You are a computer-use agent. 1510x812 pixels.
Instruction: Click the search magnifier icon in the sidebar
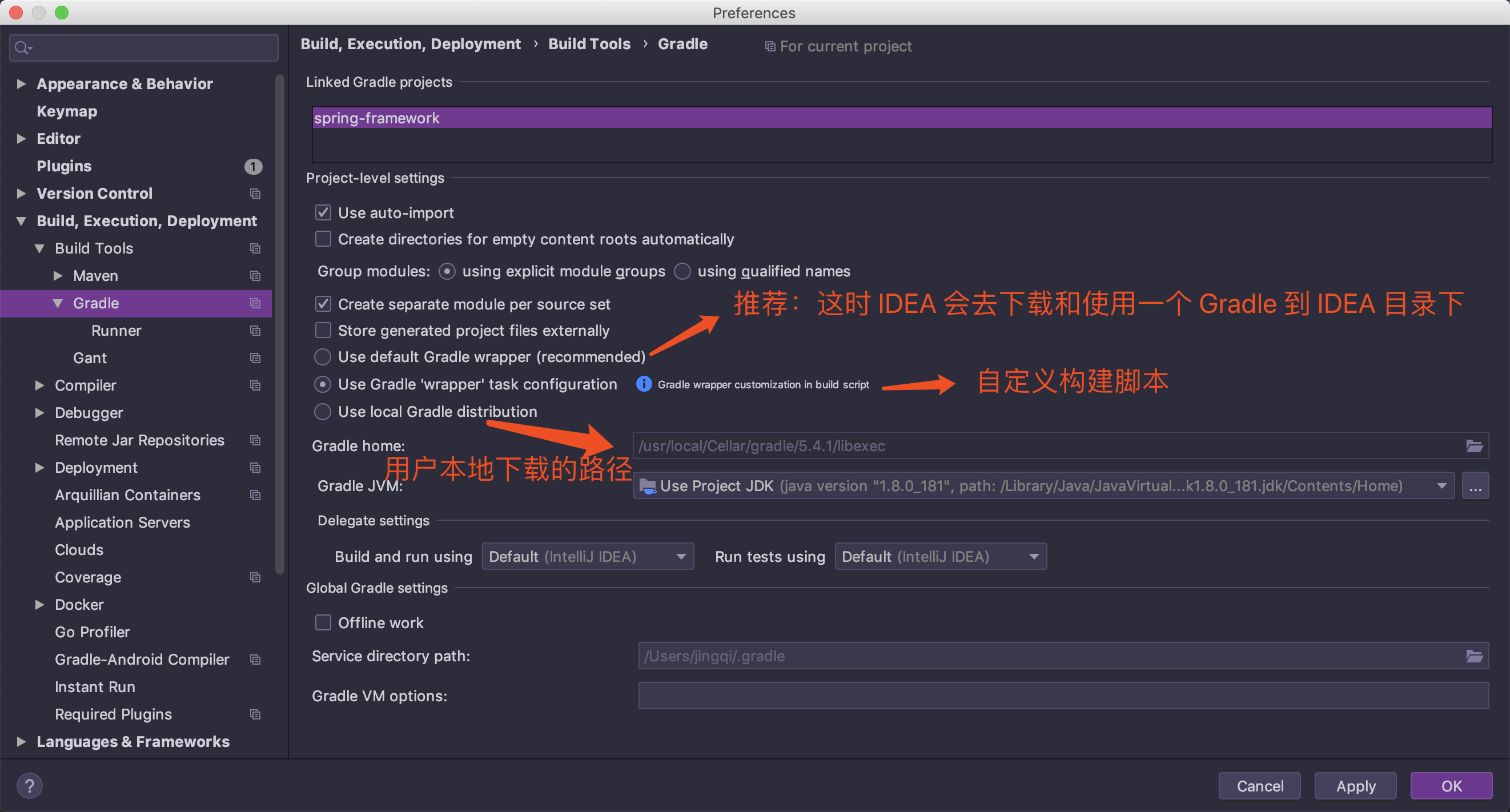(x=22, y=48)
